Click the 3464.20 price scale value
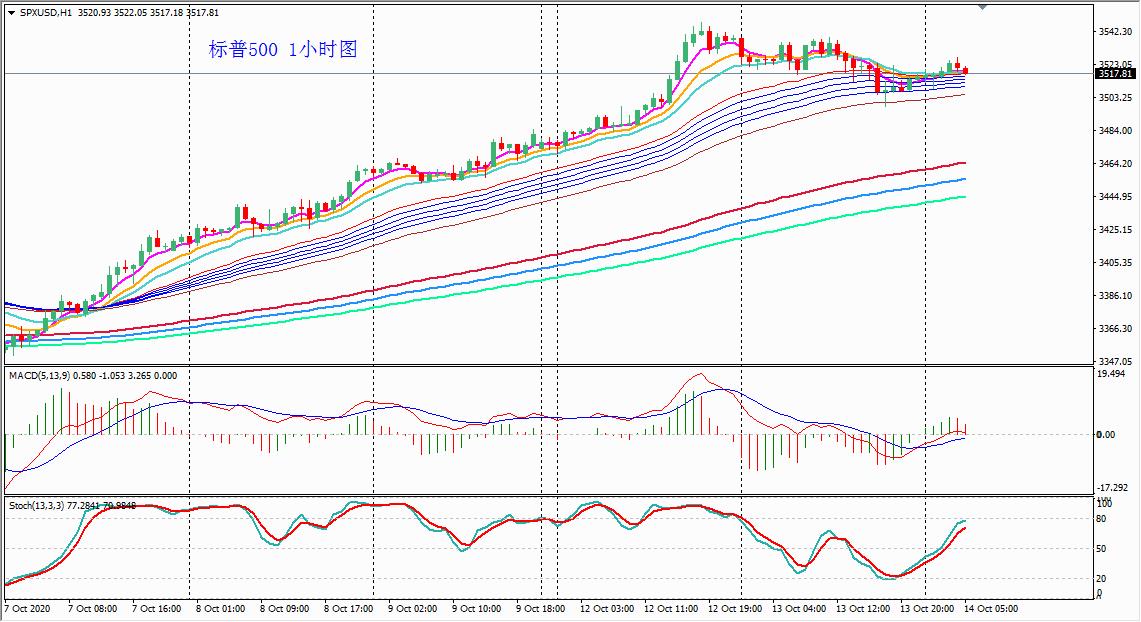Screen dimensions: 1141x622 click(1114, 164)
